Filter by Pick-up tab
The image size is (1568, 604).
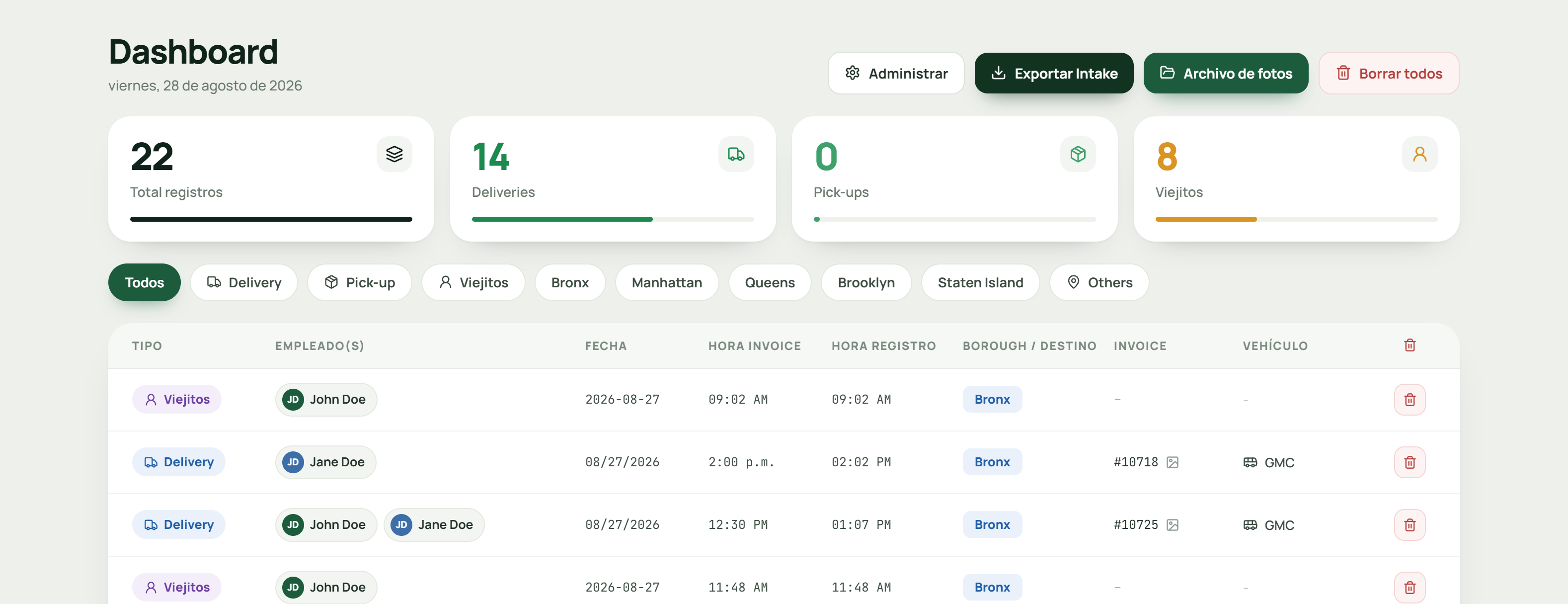pos(360,282)
